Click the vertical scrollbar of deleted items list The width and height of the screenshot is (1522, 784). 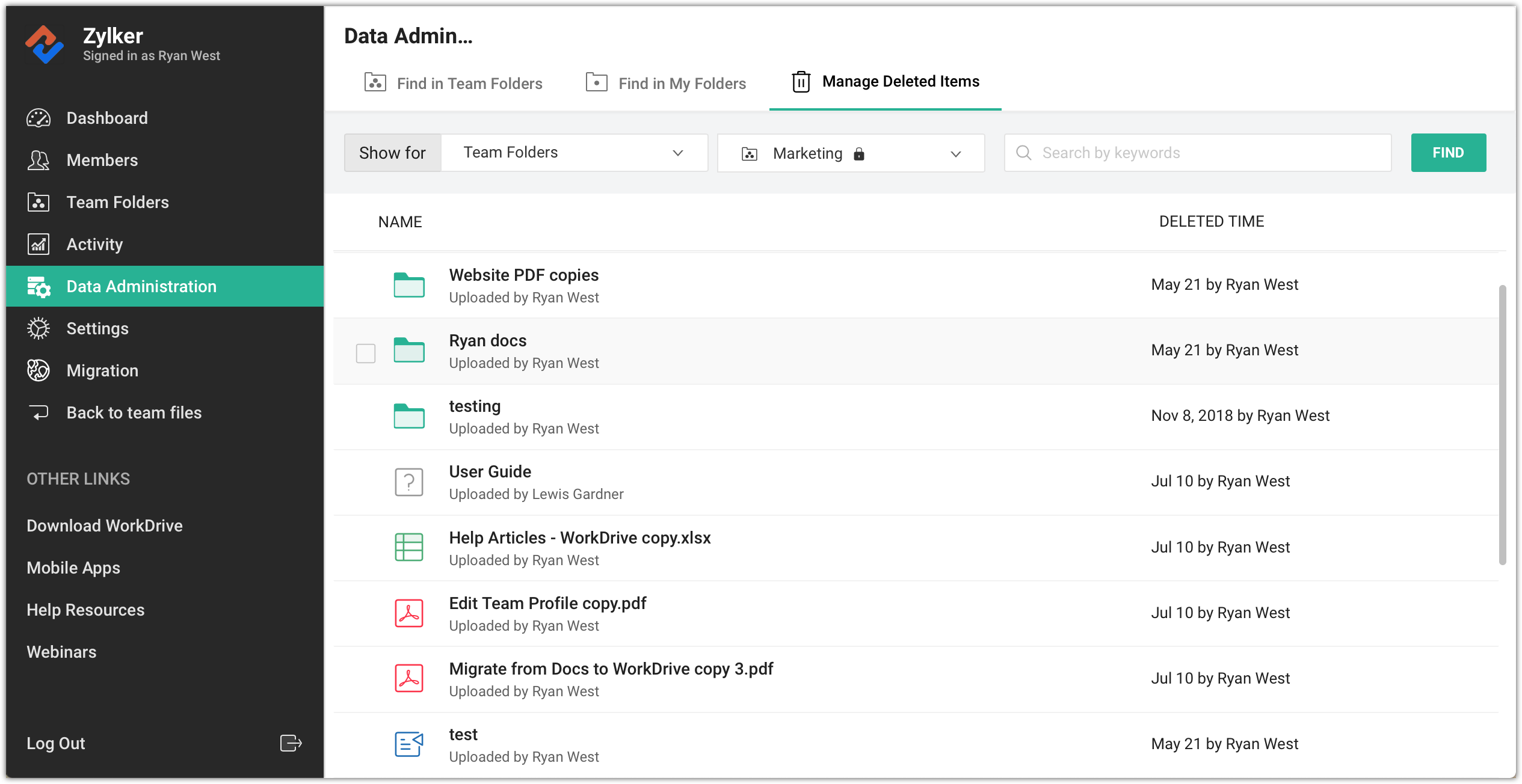1502,424
